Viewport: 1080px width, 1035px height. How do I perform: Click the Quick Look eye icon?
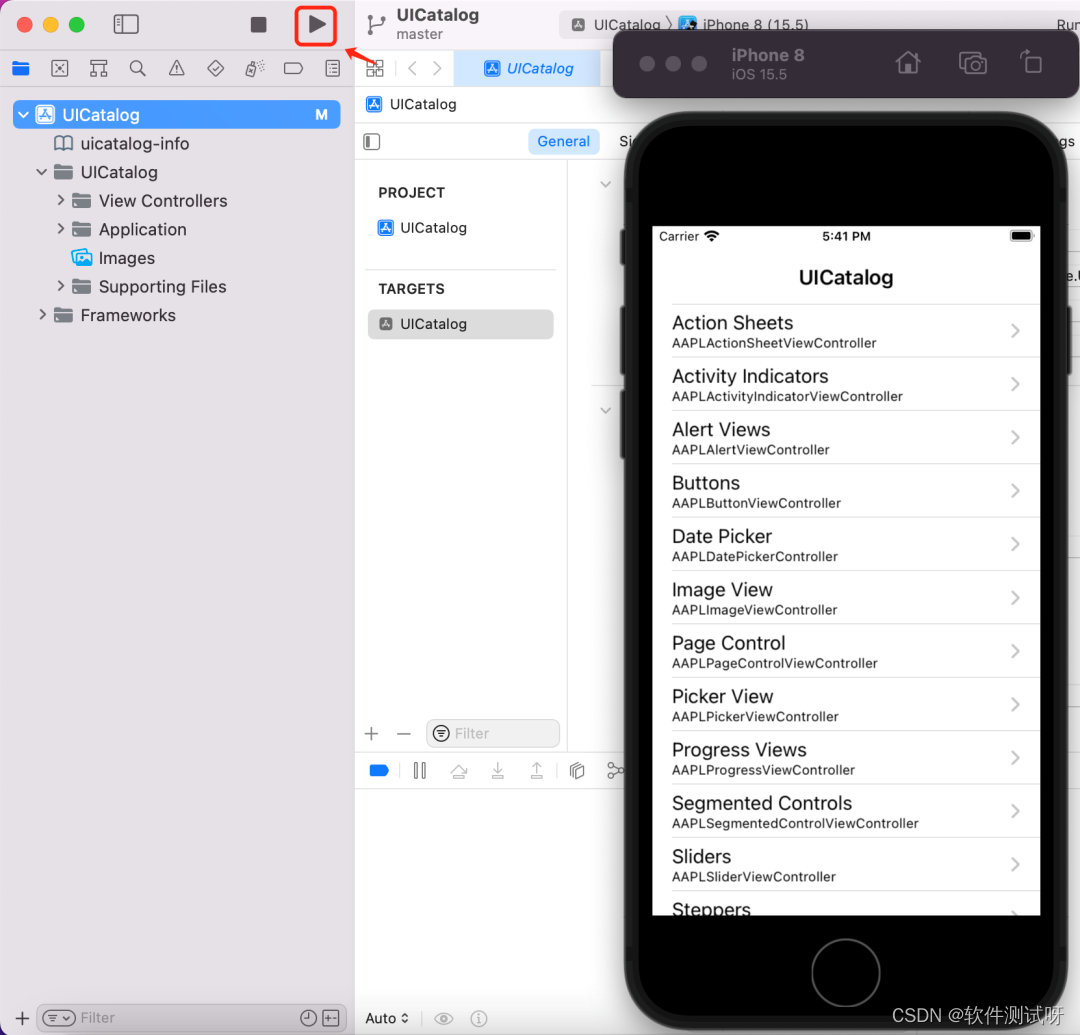pos(444,1018)
